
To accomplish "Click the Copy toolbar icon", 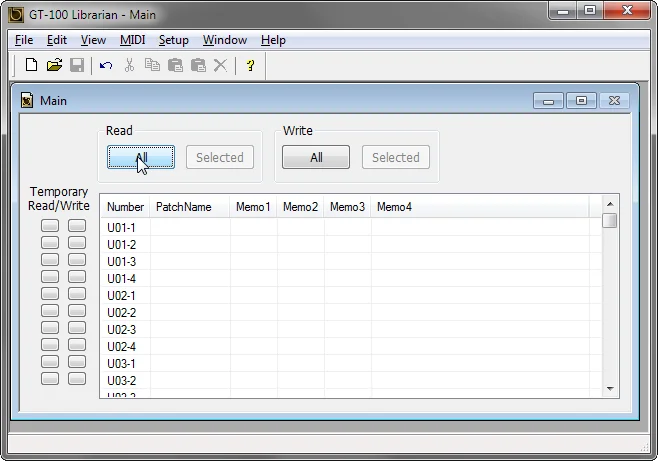I will pos(152,65).
